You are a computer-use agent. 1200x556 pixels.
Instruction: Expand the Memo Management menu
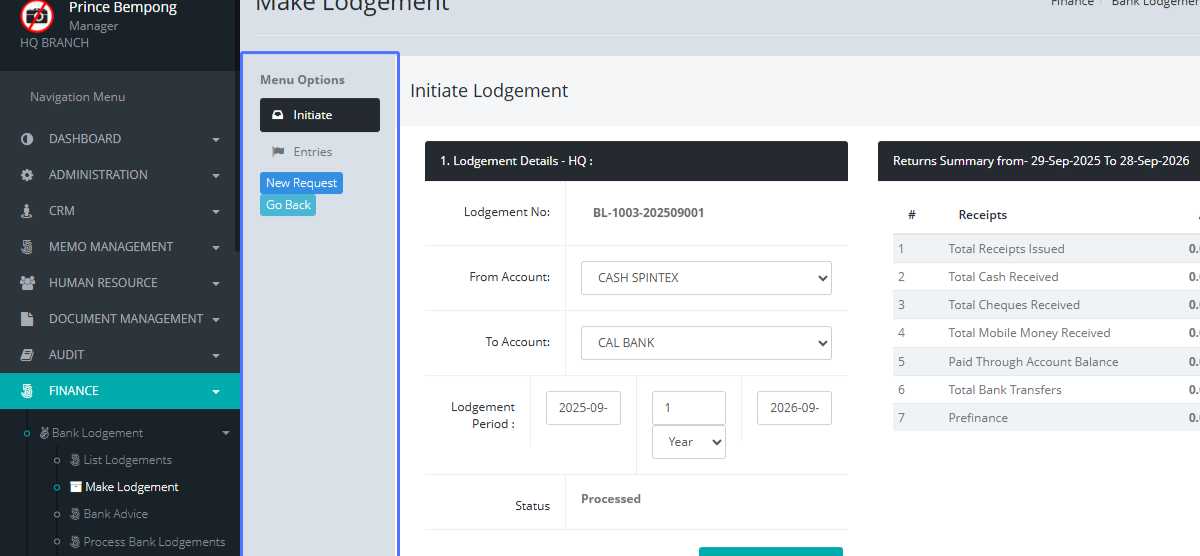coord(120,247)
